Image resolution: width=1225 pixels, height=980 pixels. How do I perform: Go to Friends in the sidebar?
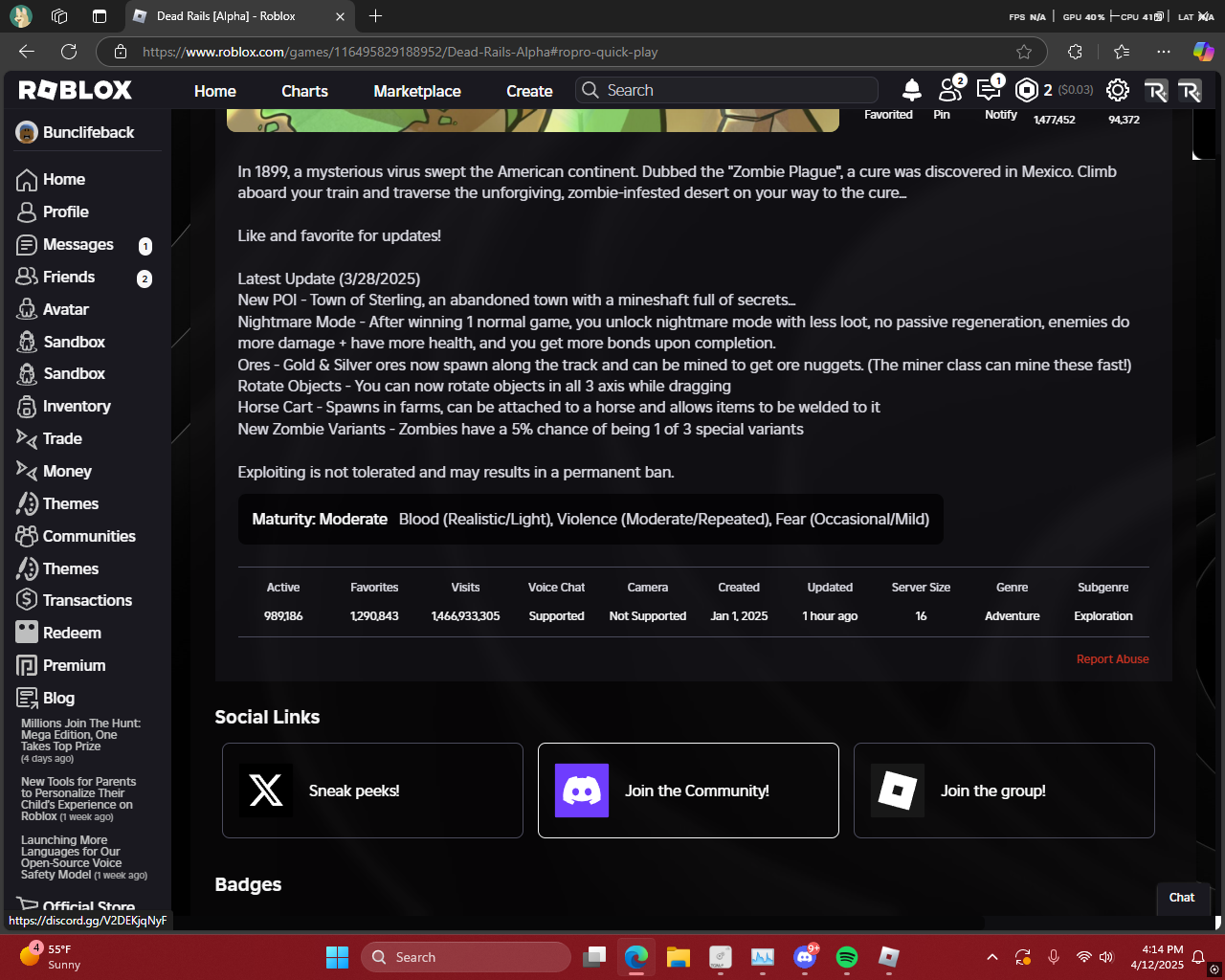(69, 277)
